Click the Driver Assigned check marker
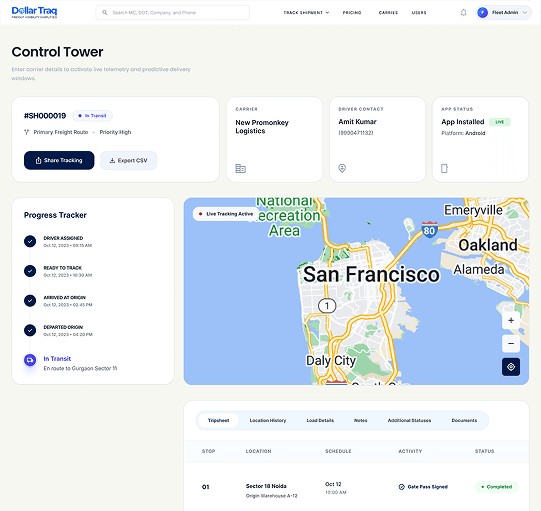541x511 pixels. tap(30, 241)
